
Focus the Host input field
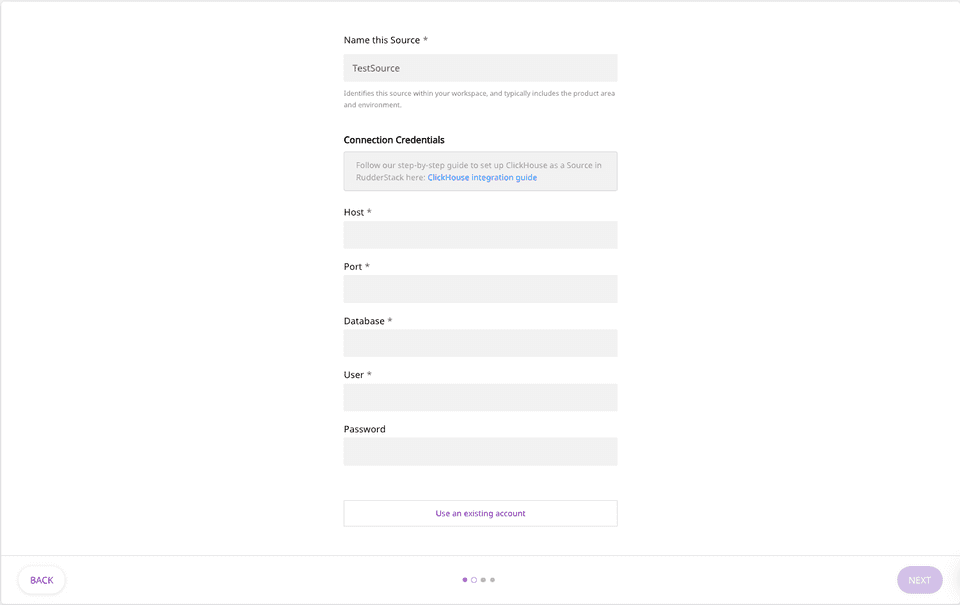click(x=480, y=235)
